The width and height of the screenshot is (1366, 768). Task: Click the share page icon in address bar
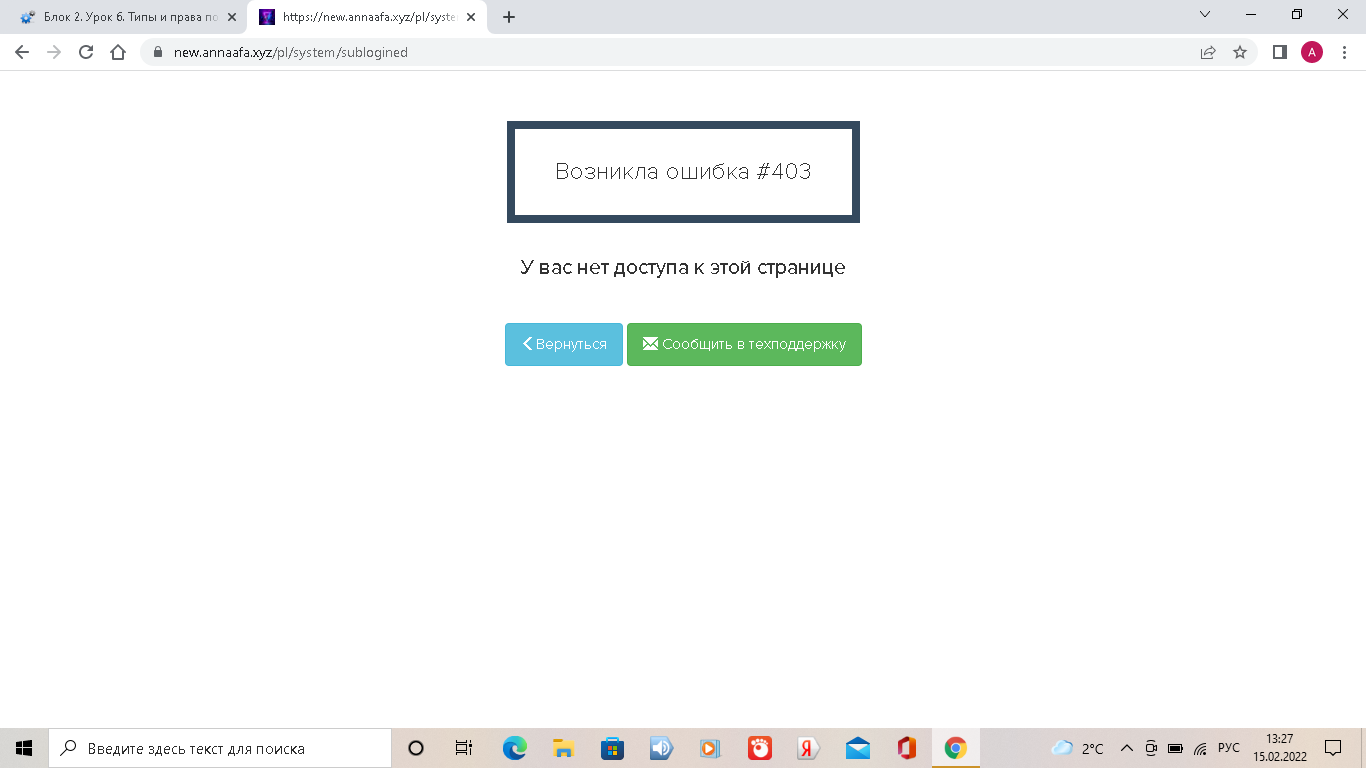1208,52
